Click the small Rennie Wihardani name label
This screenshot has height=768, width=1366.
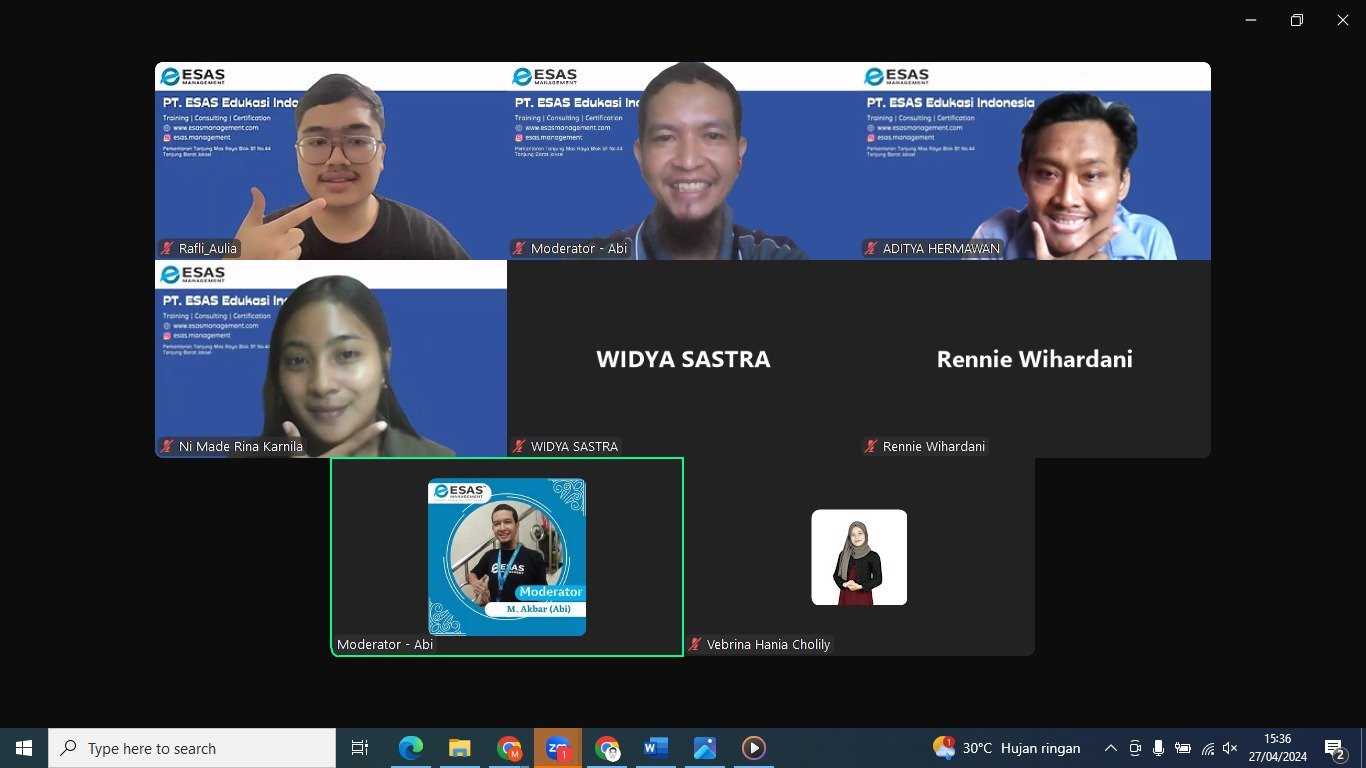coord(934,447)
